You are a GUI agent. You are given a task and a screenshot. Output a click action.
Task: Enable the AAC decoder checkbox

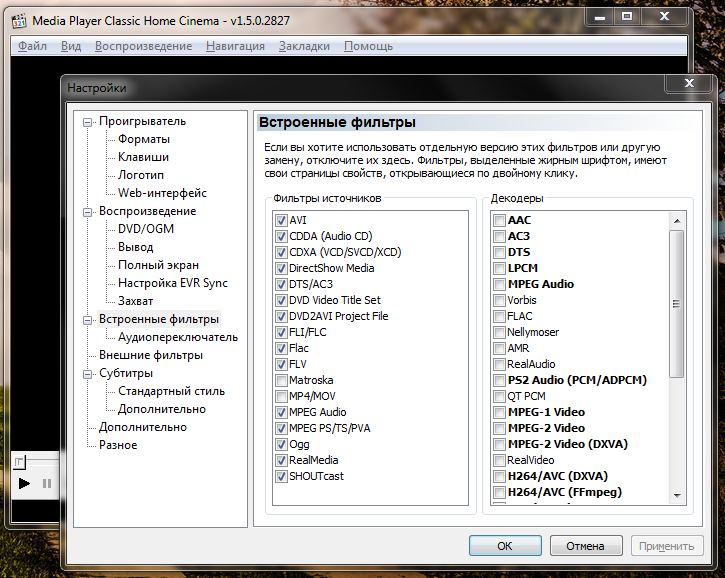point(499,220)
